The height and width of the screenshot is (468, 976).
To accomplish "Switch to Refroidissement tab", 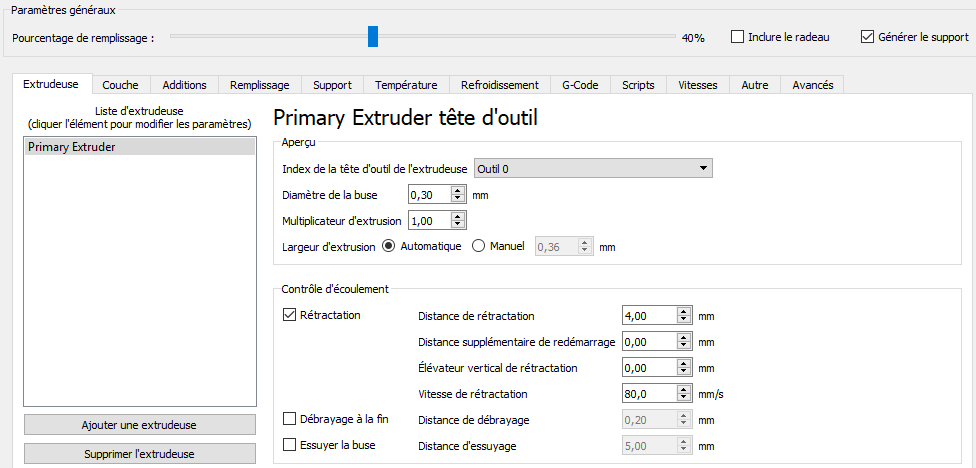I will pos(500,85).
